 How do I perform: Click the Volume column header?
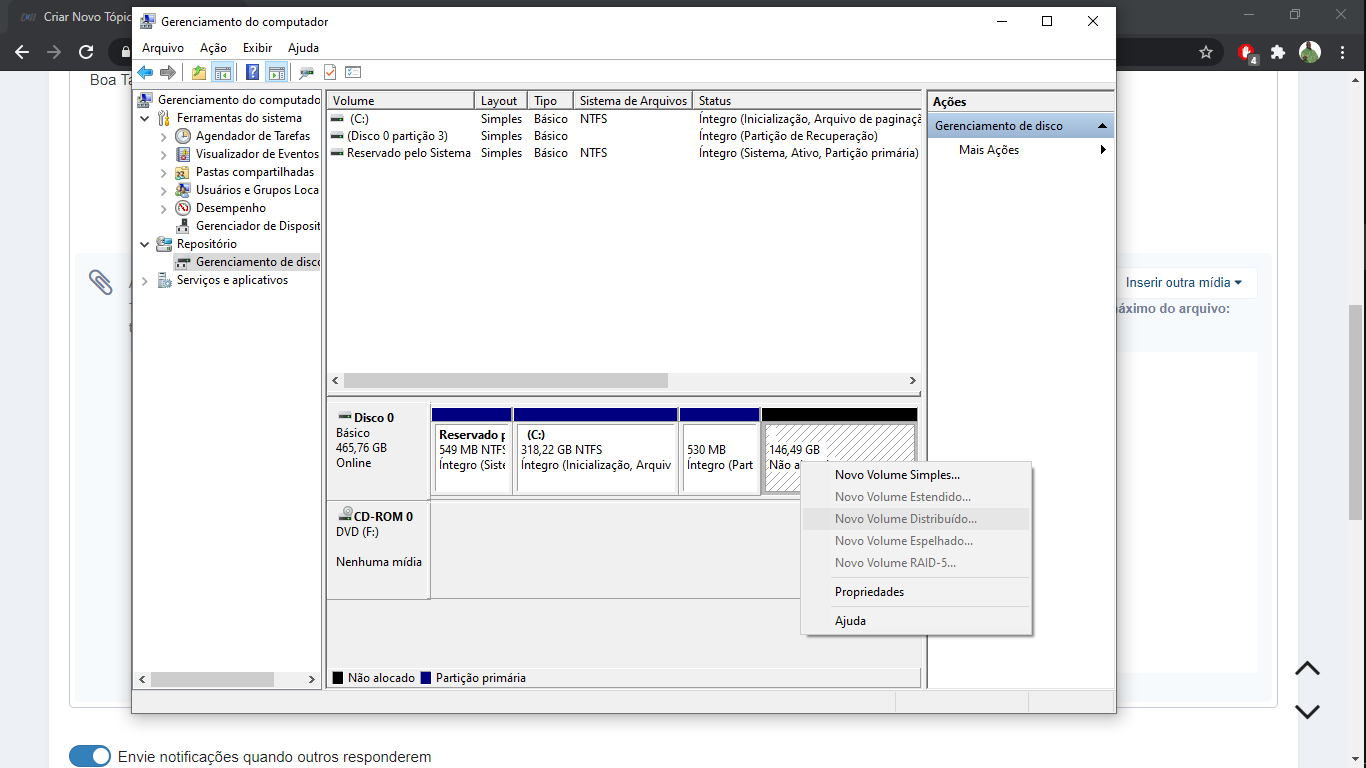[x=400, y=101]
